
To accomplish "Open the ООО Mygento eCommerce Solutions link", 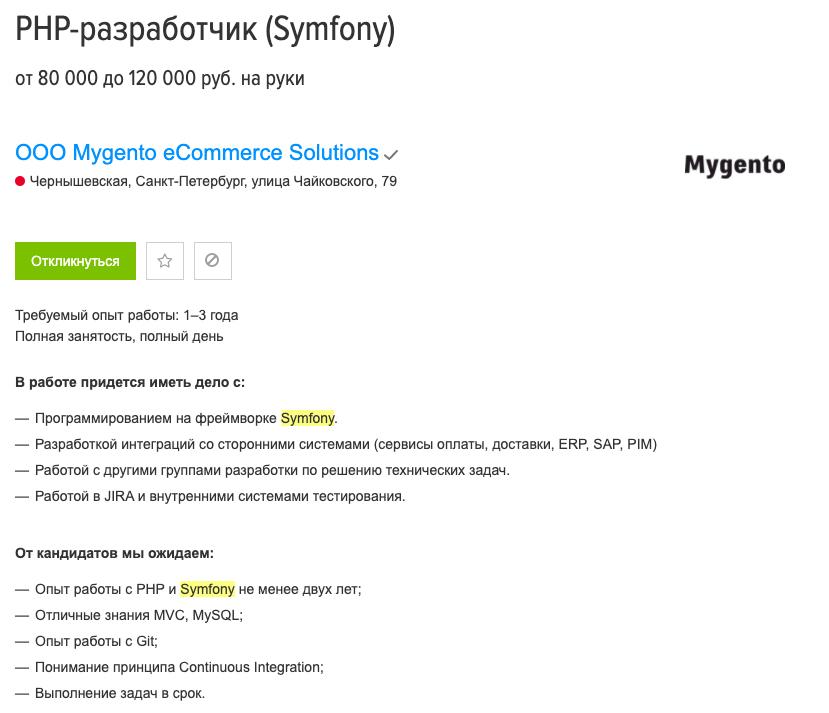I will click(197, 153).
